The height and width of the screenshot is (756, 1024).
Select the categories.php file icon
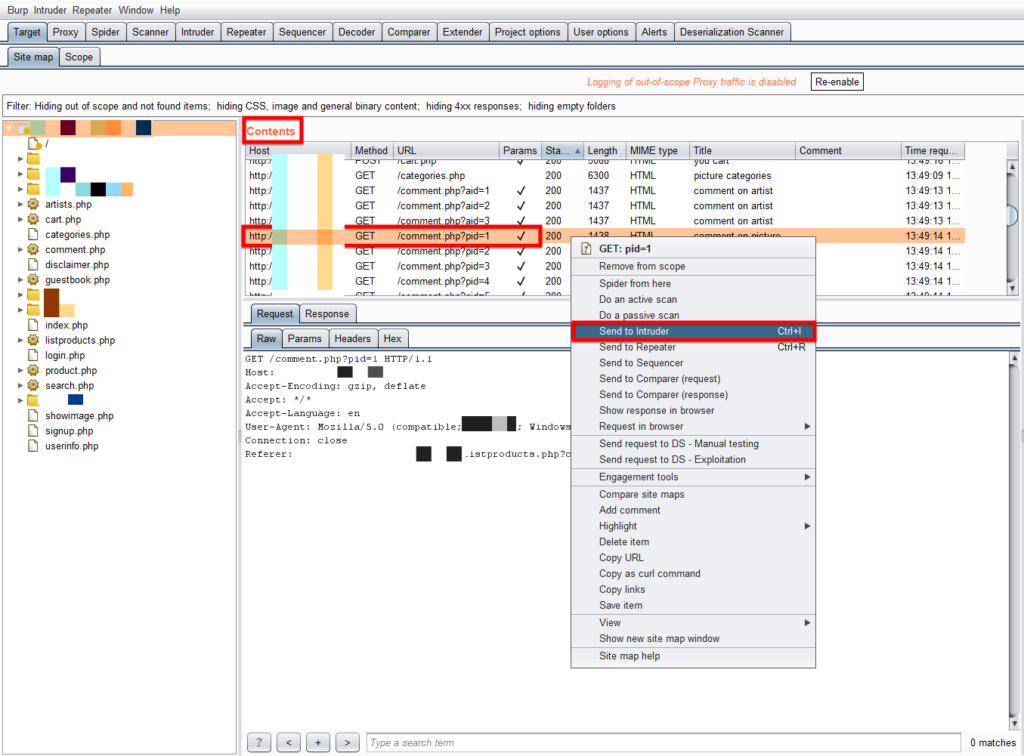coord(33,235)
